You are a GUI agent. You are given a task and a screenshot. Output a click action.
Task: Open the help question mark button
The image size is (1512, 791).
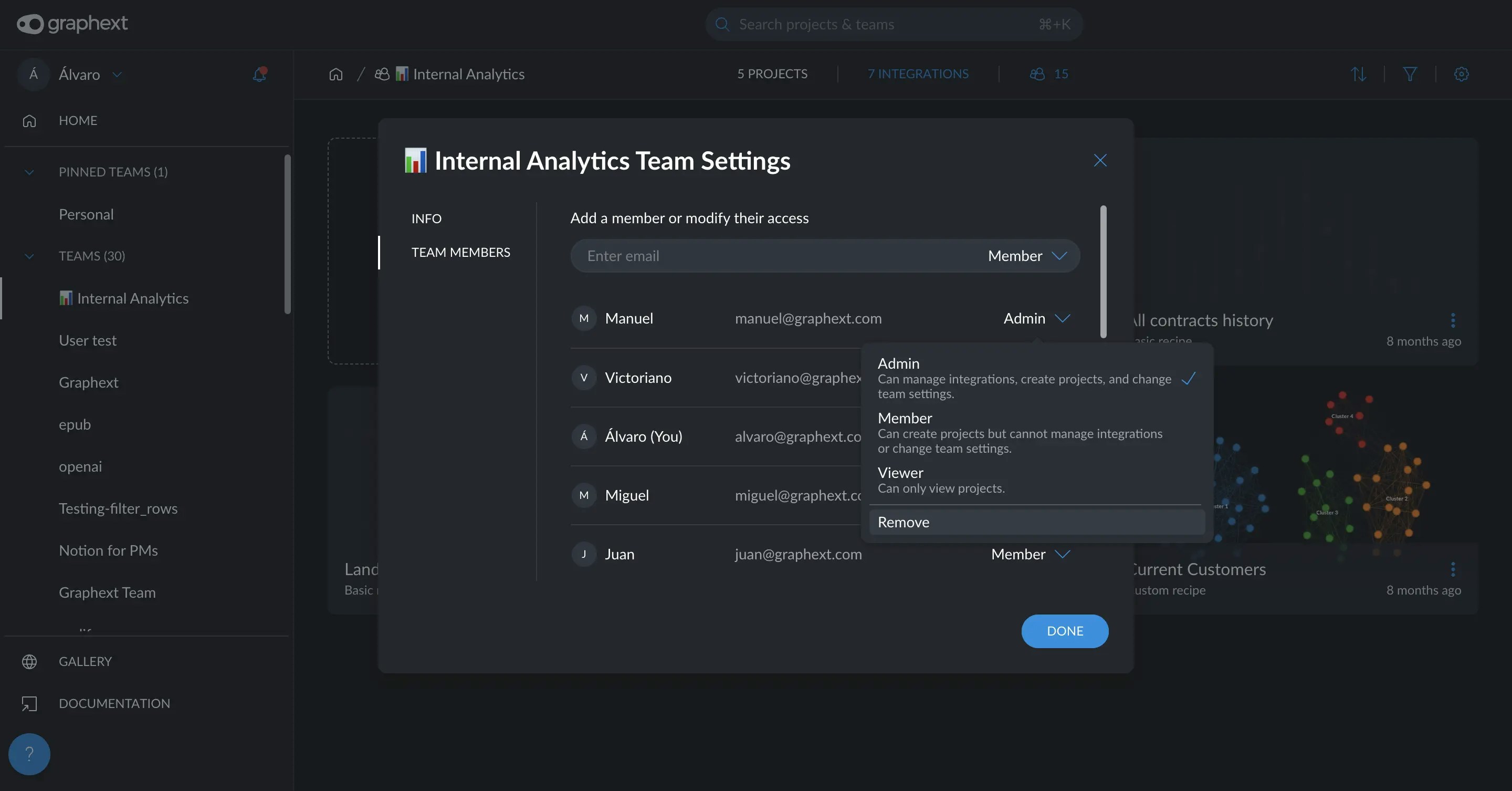tap(29, 753)
